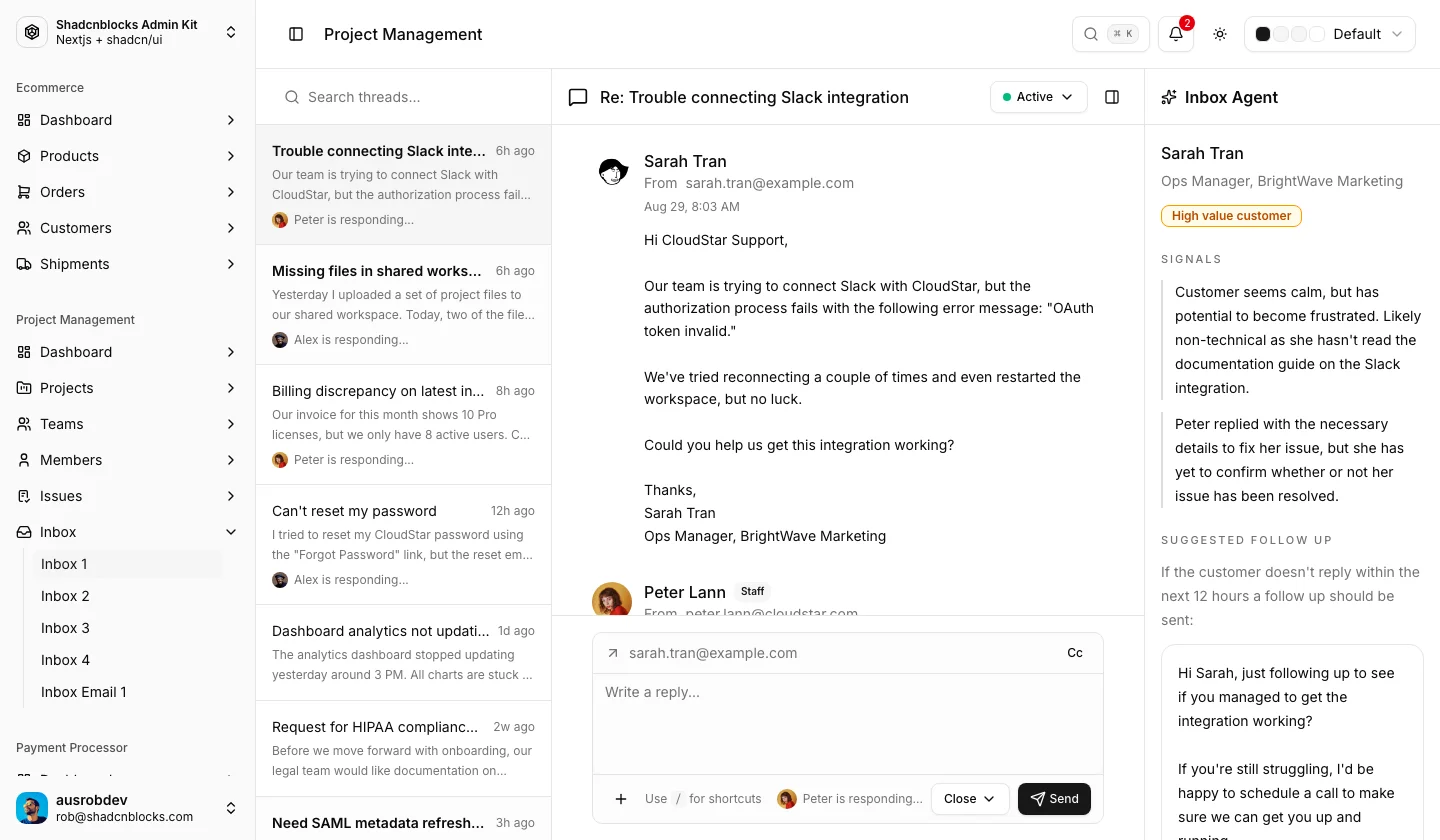Click the message bubble icon in thread header
The height and width of the screenshot is (840, 1440).
(x=578, y=97)
